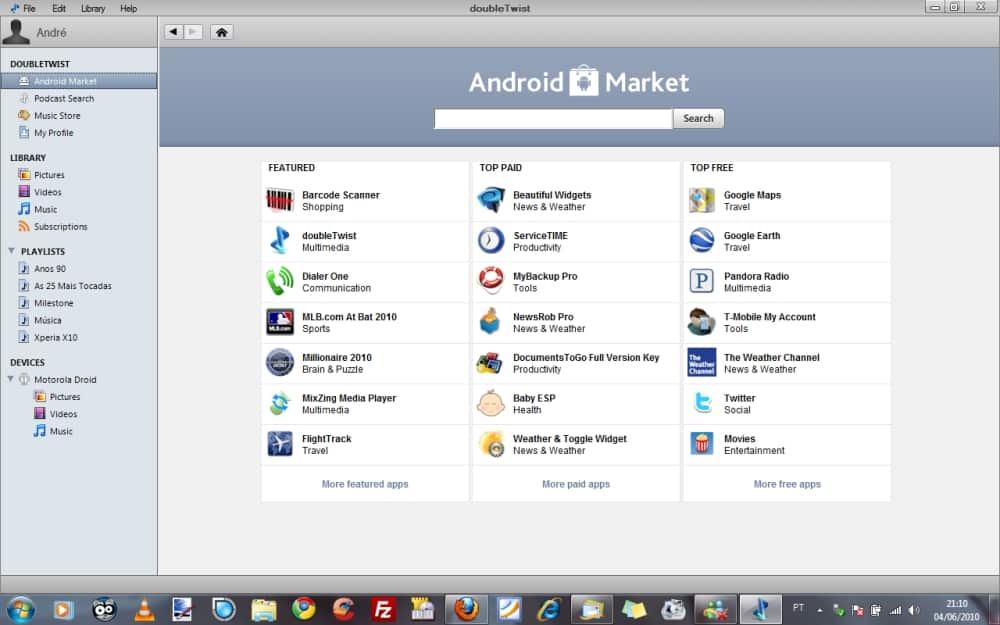Open the Pandora Radio P icon
This screenshot has height=625, width=1000.
(702, 281)
